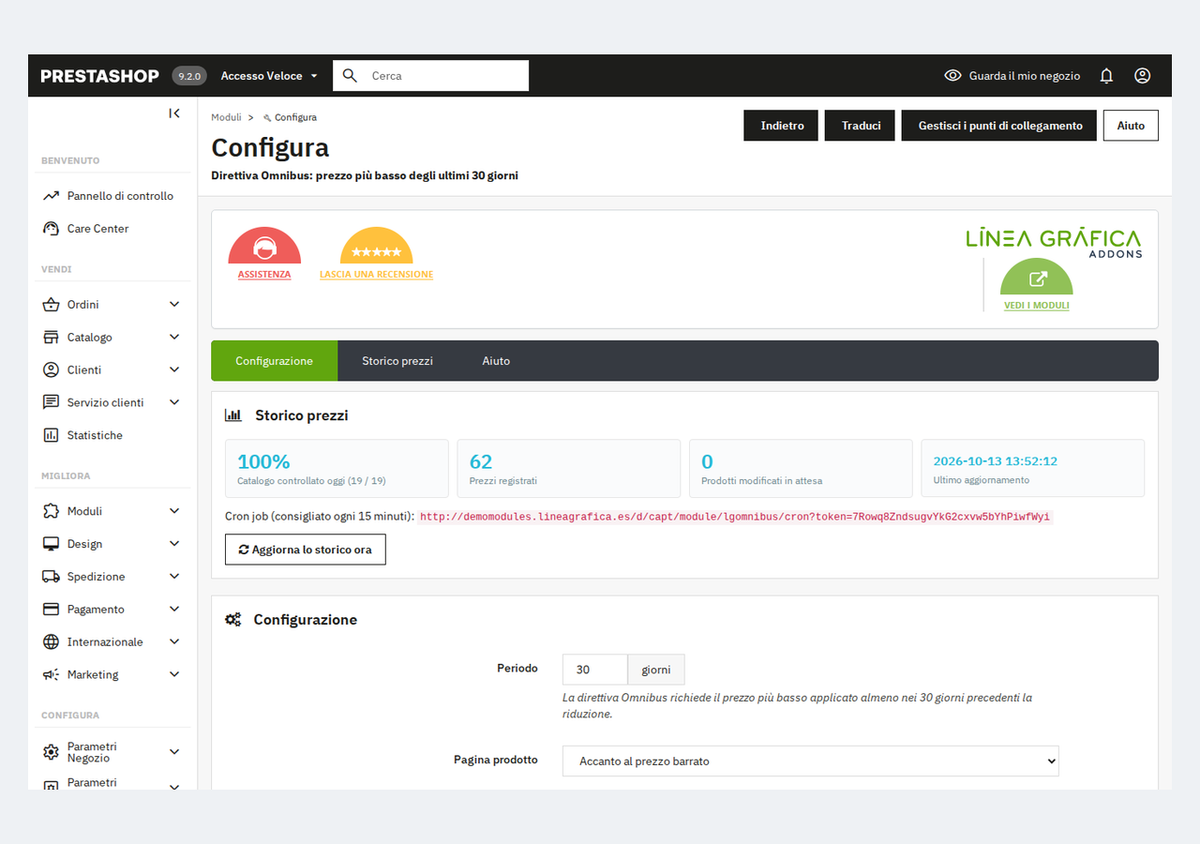This screenshot has width=1200, height=844.
Task: Click Spedizione truck icon
Action: (51, 576)
